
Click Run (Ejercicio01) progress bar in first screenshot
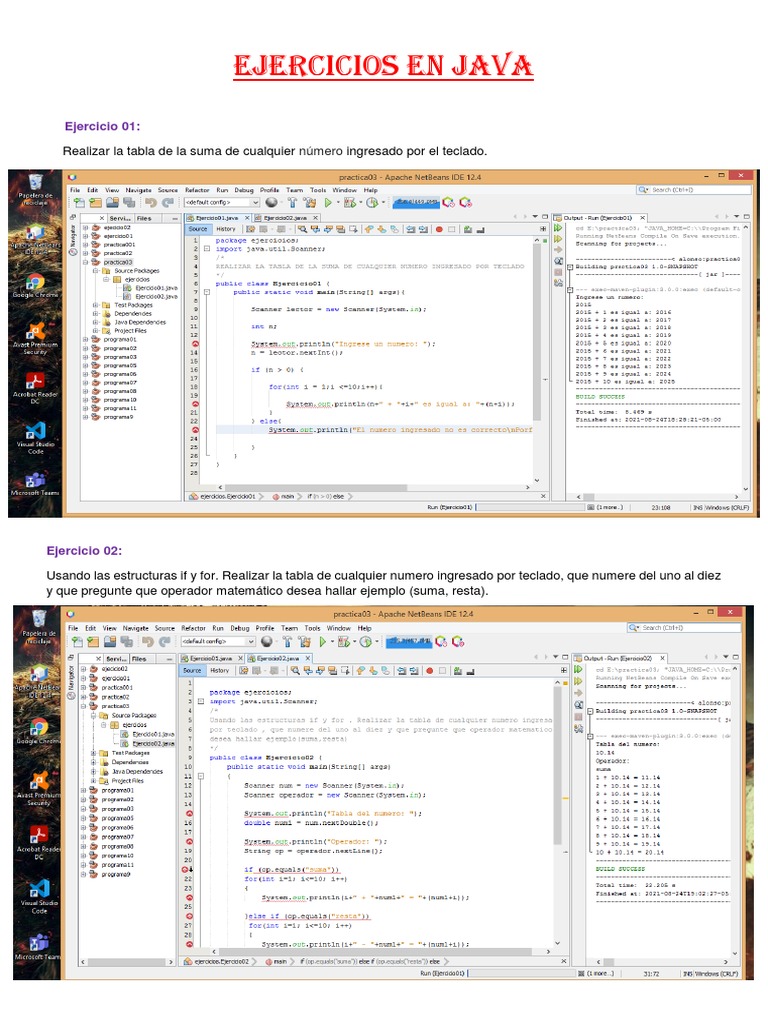(530, 507)
